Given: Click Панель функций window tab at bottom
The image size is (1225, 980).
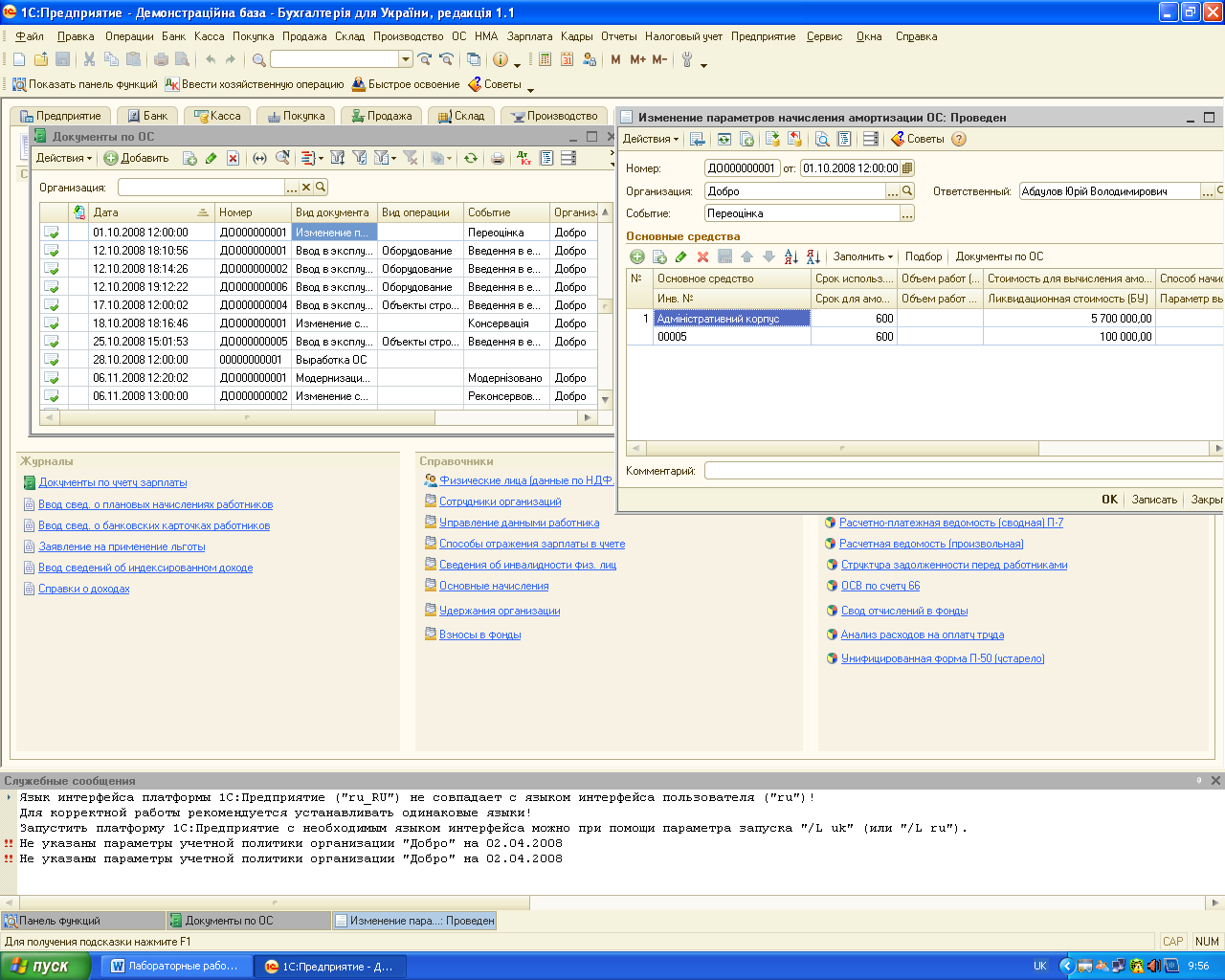Looking at the screenshot, I should [x=82, y=921].
